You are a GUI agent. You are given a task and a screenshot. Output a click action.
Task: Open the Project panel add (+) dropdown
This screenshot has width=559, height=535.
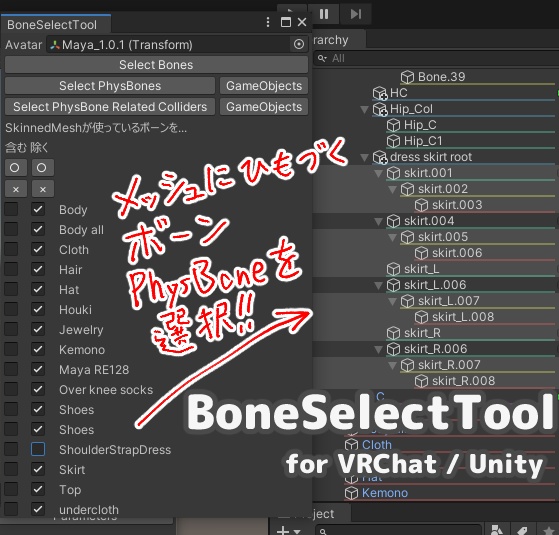pos(288,531)
